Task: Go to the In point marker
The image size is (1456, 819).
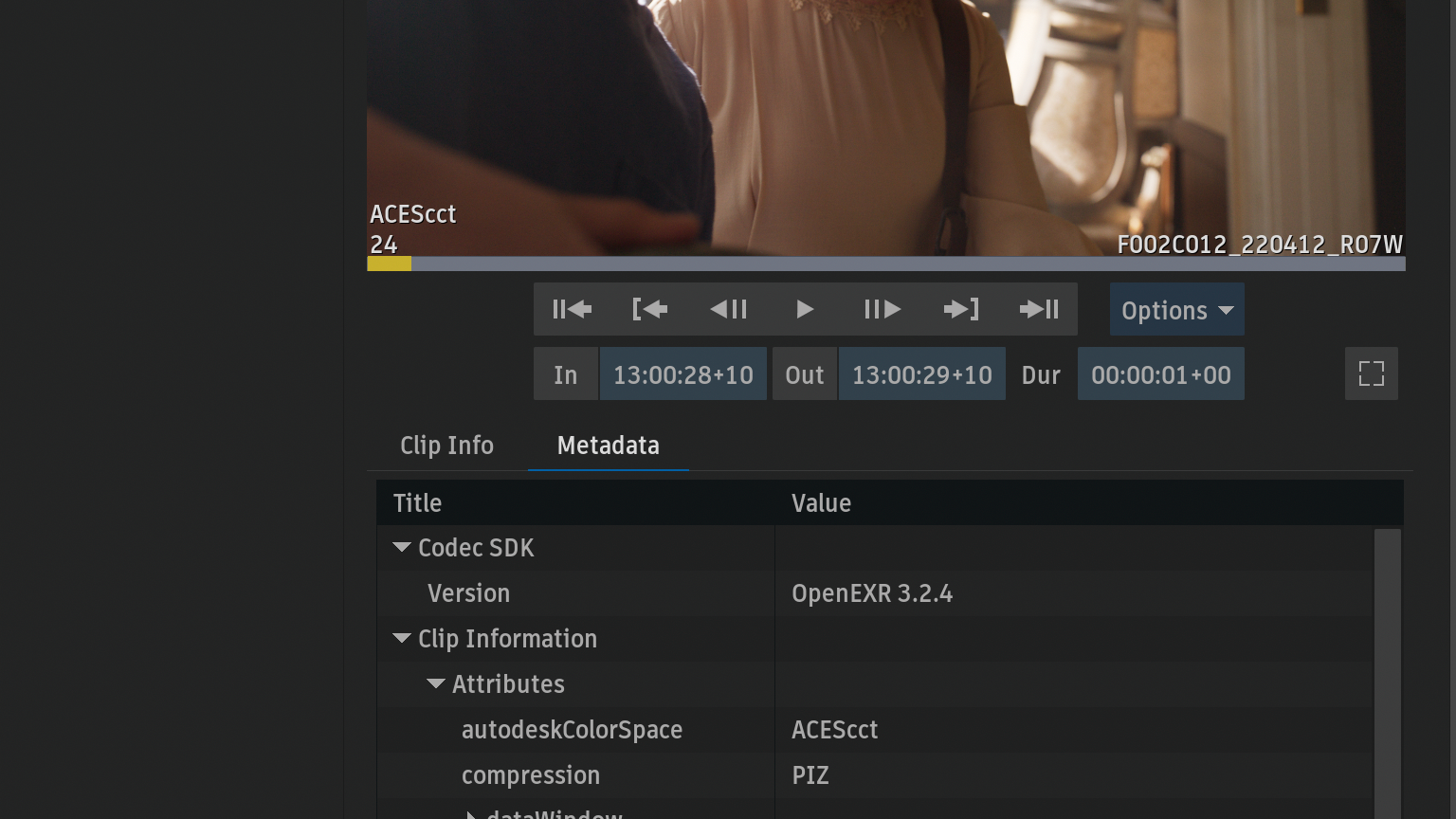Action: pos(649,309)
